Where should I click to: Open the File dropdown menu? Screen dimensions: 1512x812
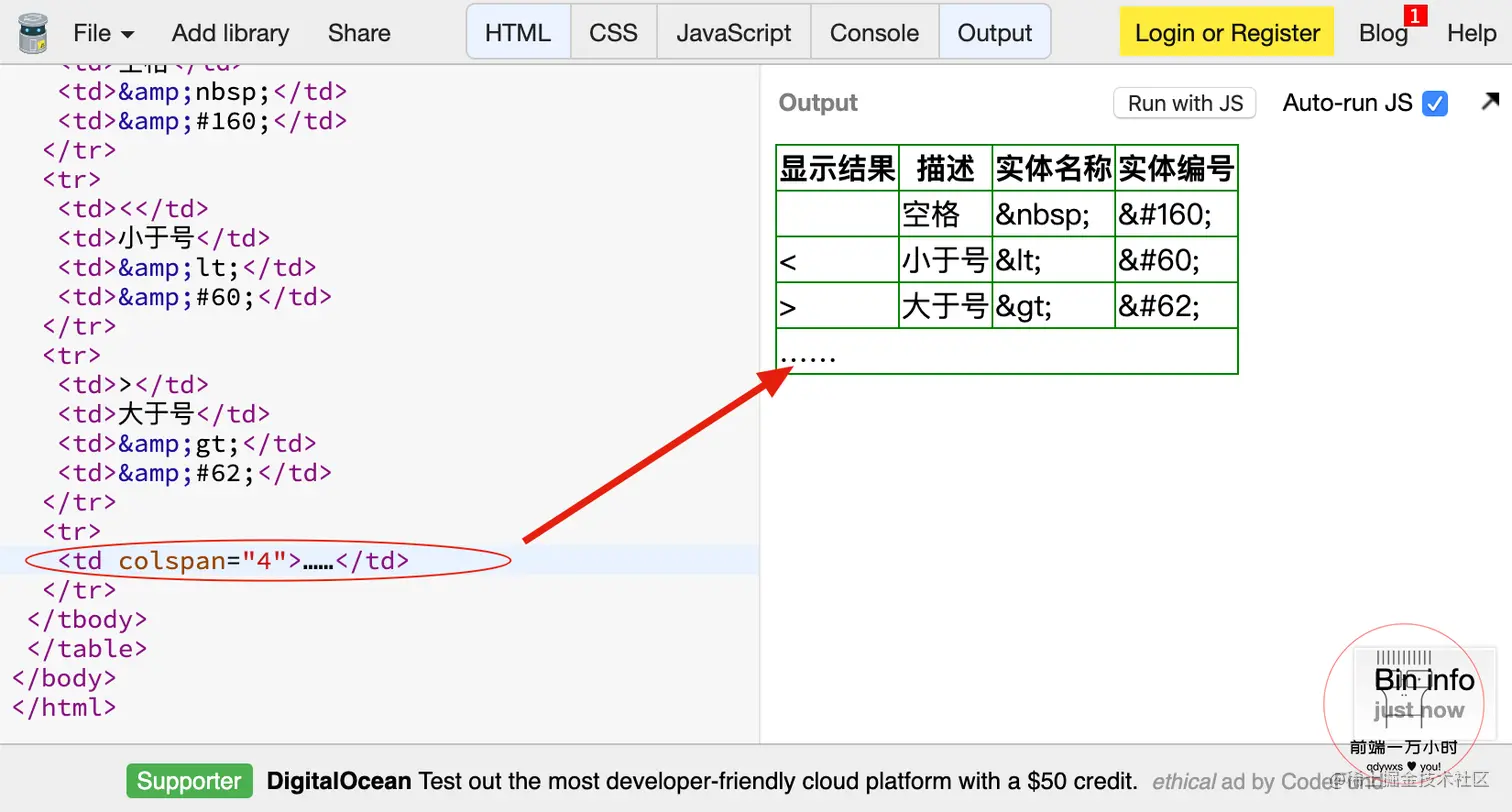[103, 33]
